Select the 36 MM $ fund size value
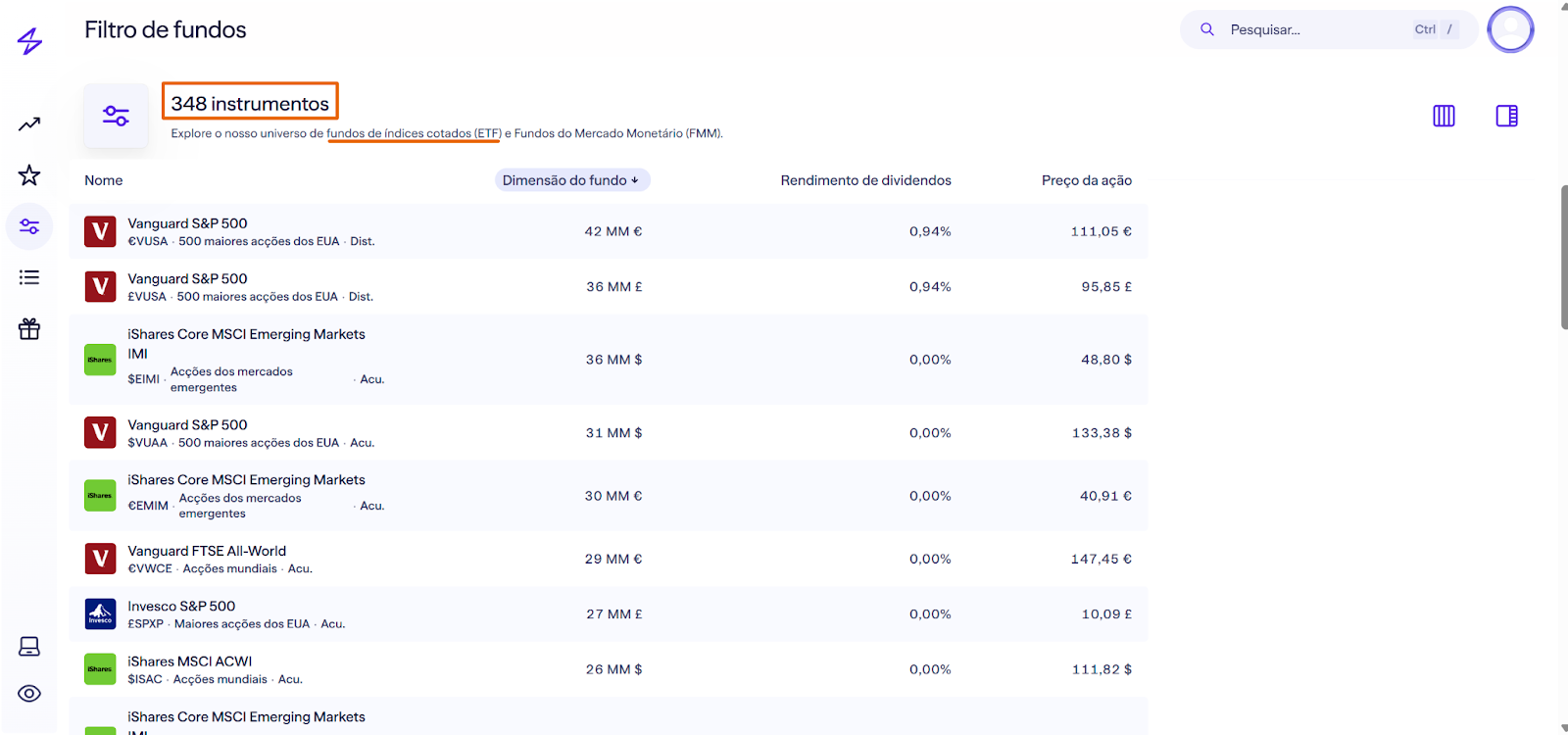 tap(614, 360)
